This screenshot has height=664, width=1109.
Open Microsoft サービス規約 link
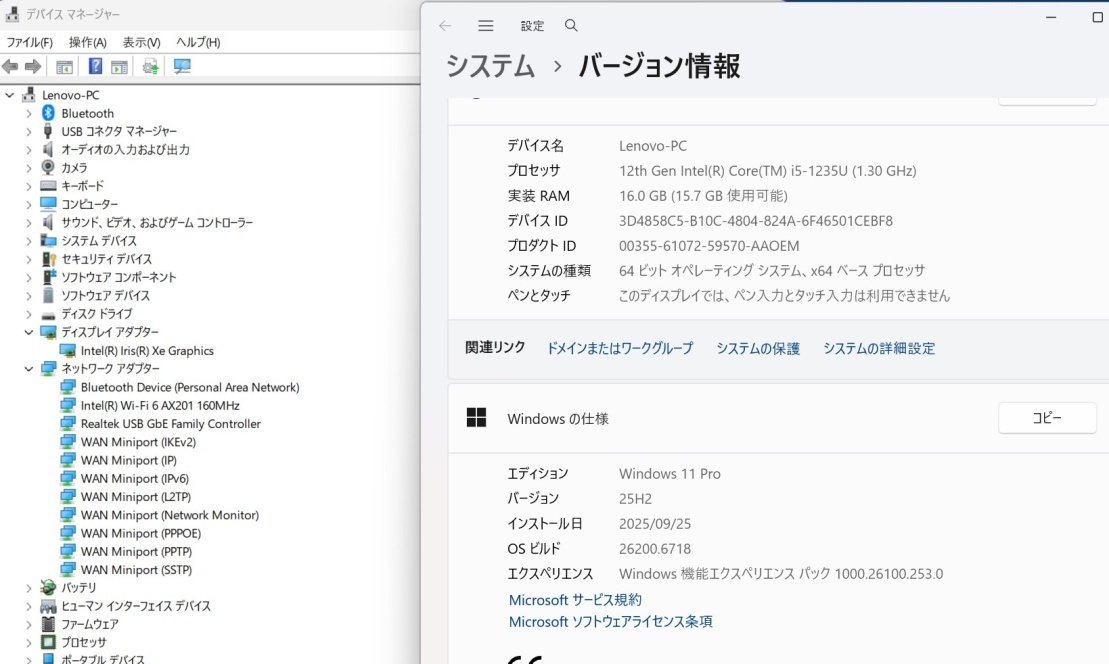pyautogui.click(x=575, y=600)
